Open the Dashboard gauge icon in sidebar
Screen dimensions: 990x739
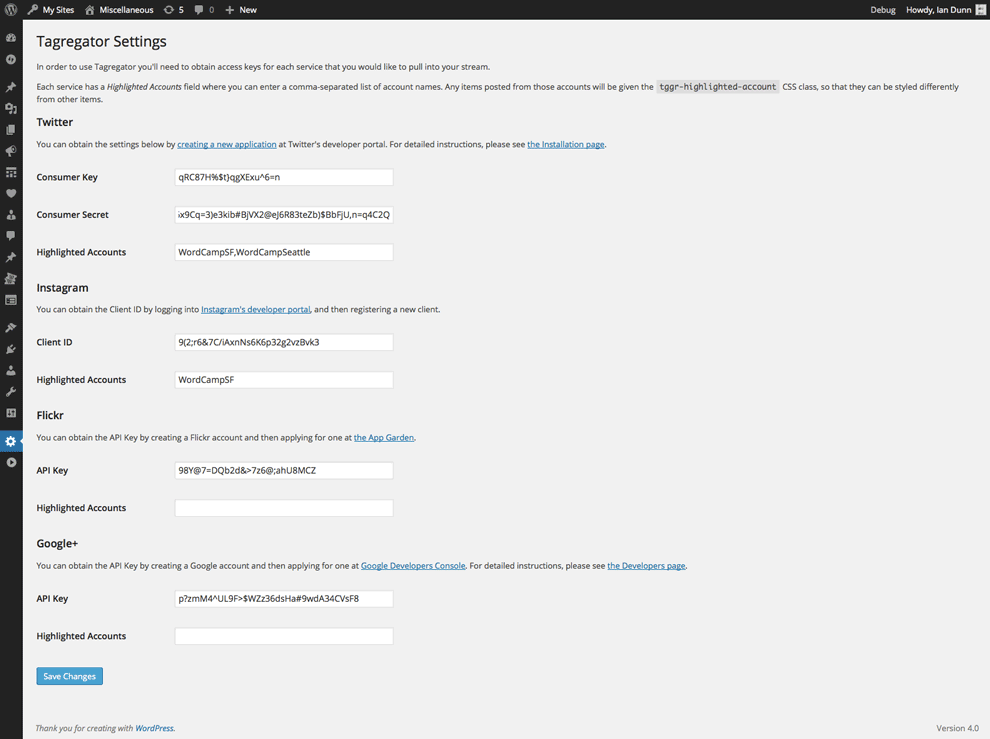(x=11, y=38)
